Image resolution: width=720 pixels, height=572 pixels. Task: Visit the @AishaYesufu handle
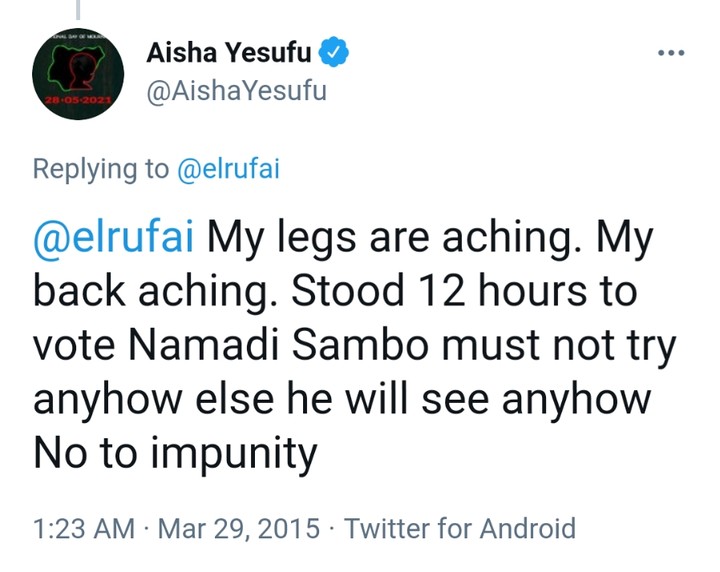(x=236, y=92)
